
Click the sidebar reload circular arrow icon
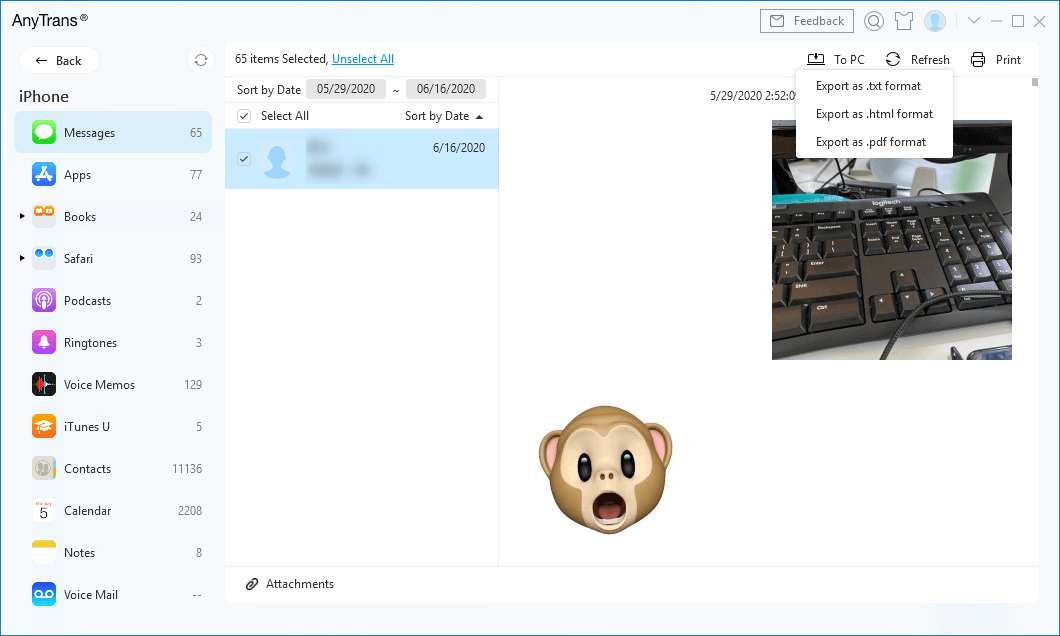(x=201, y=60)
